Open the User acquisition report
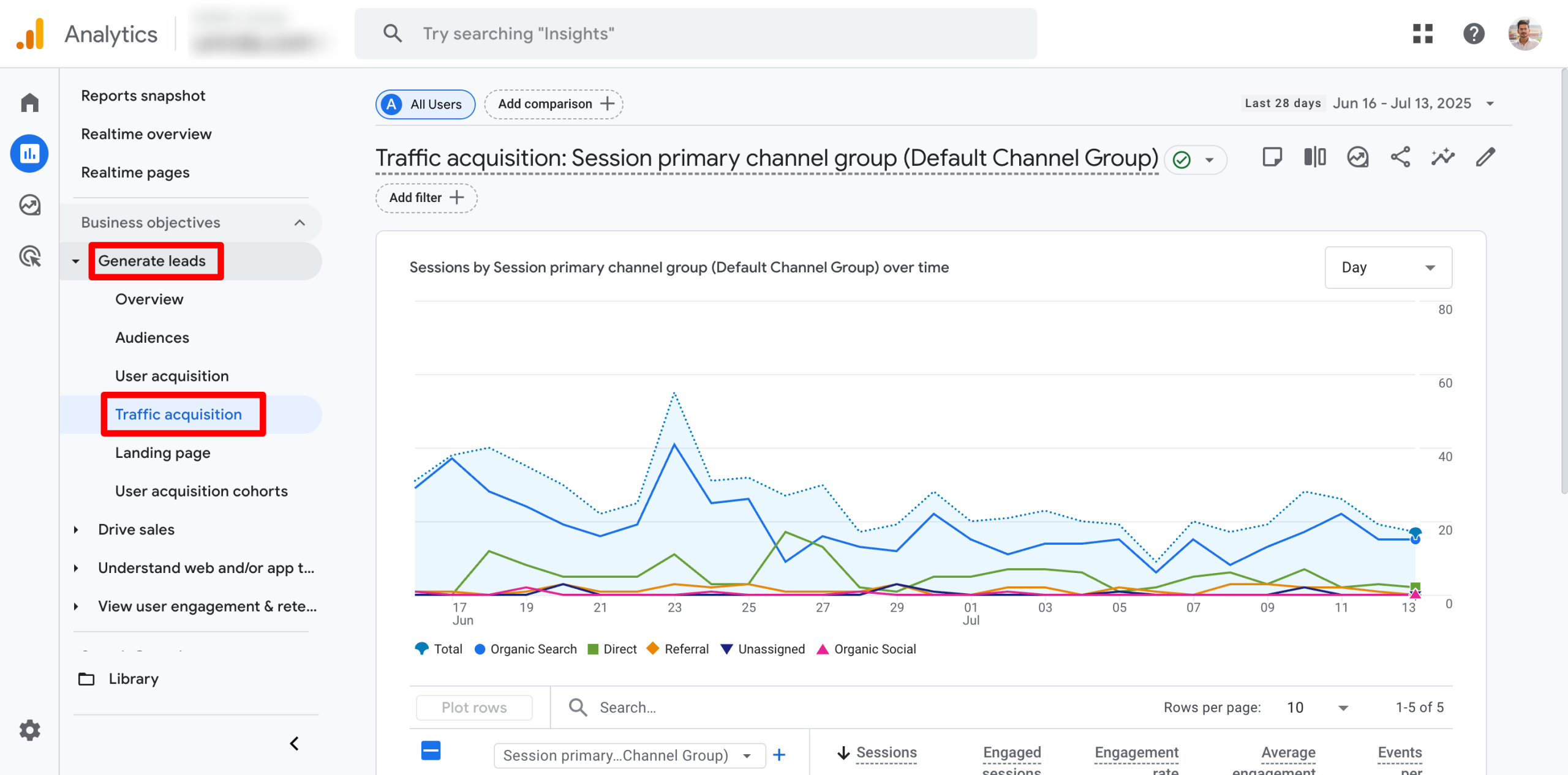The image size is (1568, 775). coord(171,376)
